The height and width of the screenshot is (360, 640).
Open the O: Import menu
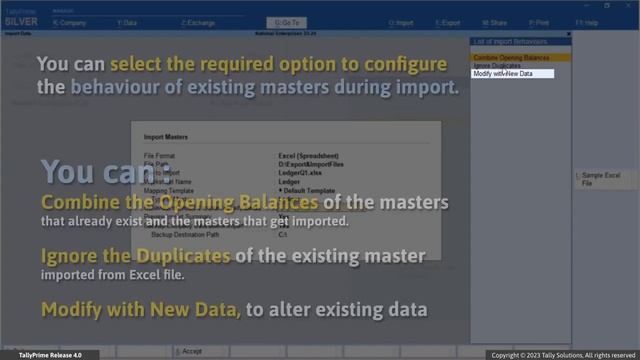400,23
